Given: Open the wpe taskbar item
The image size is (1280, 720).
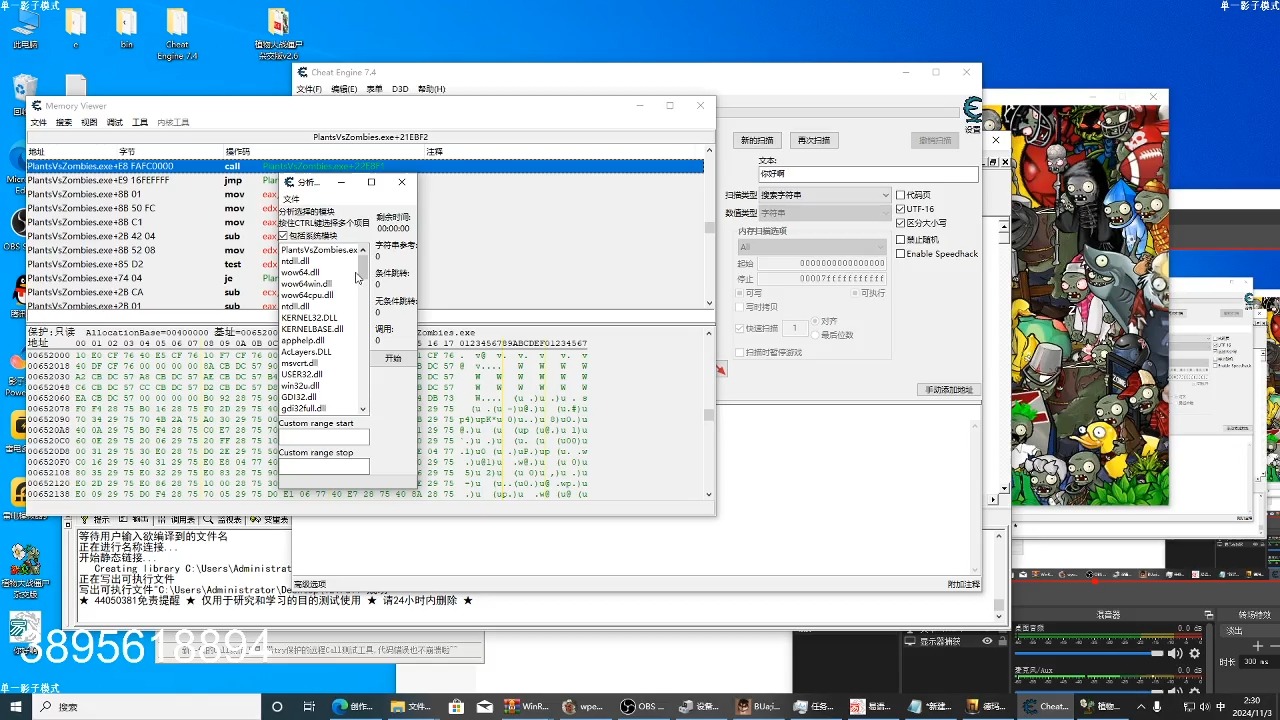Looking at the screenshot, I should (x=583, y=706).
